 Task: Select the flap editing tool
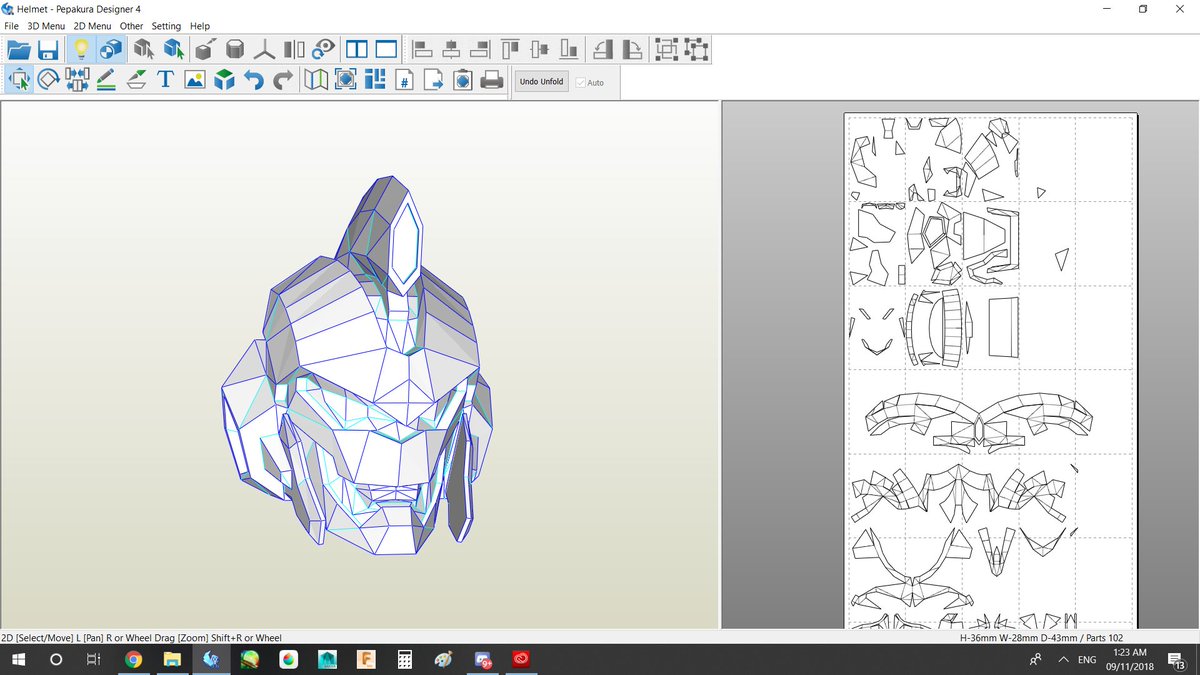click(x=136, y=80)
